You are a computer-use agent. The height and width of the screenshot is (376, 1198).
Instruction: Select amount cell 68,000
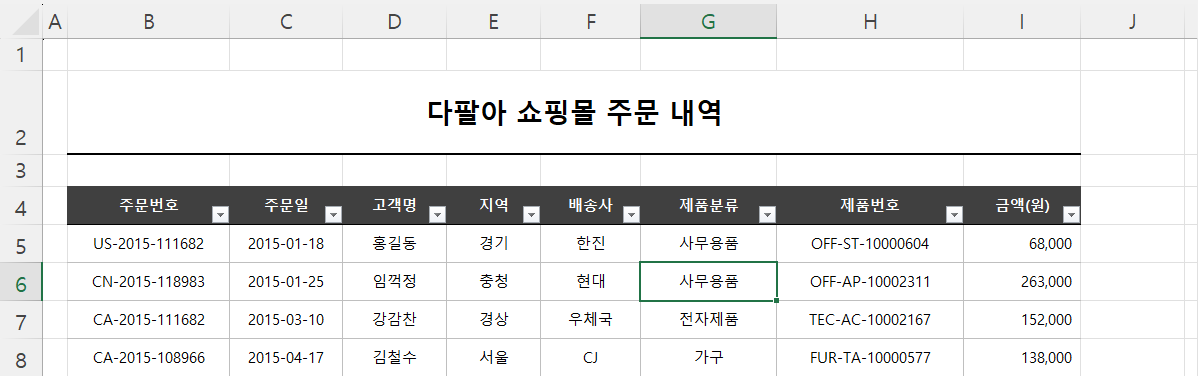point(1022,244)
